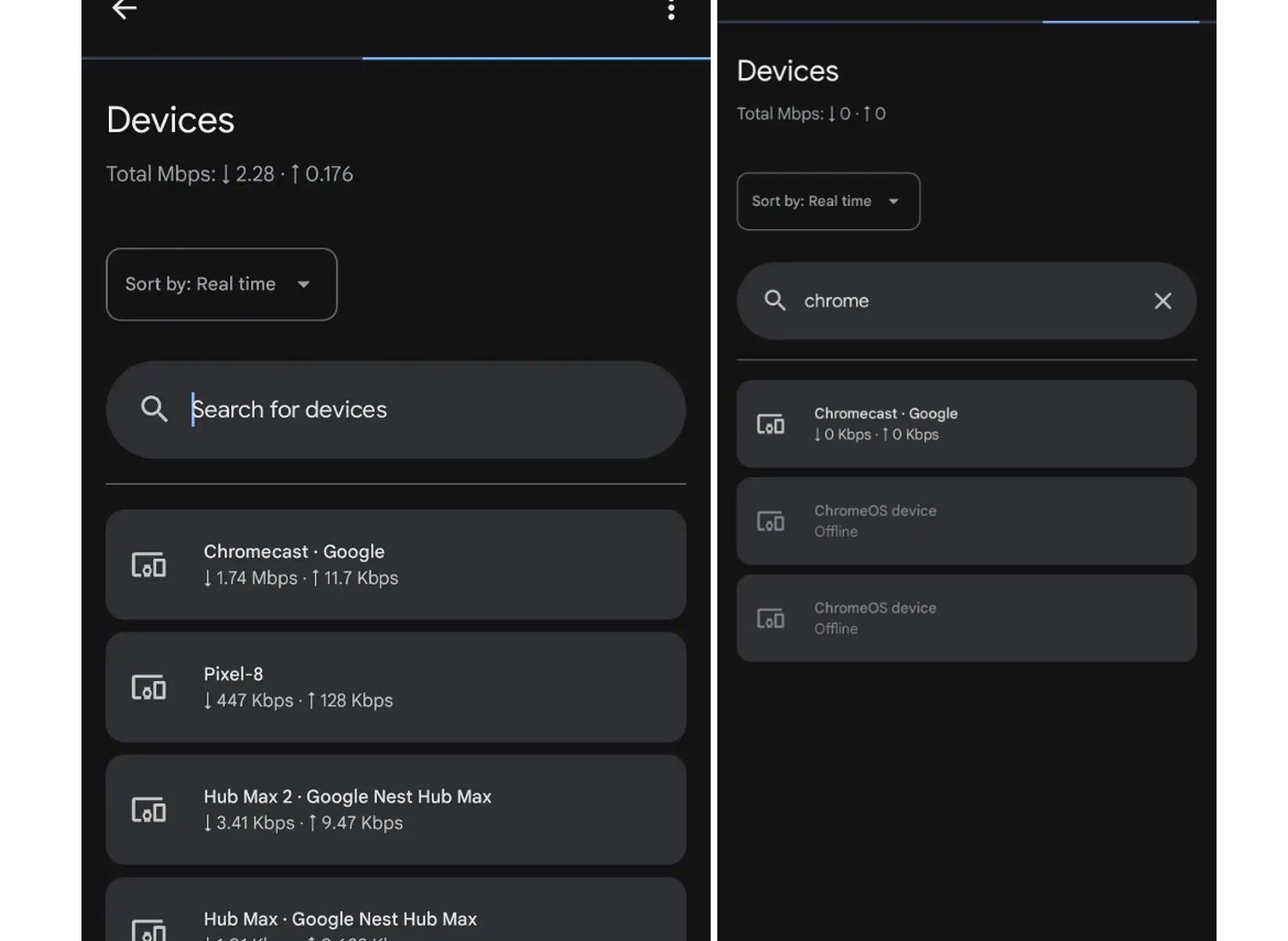Click the magnifier icon beside the 'chrome' query
The height and width of the screenshot is (941, 1288).
(x=775, y=301)
